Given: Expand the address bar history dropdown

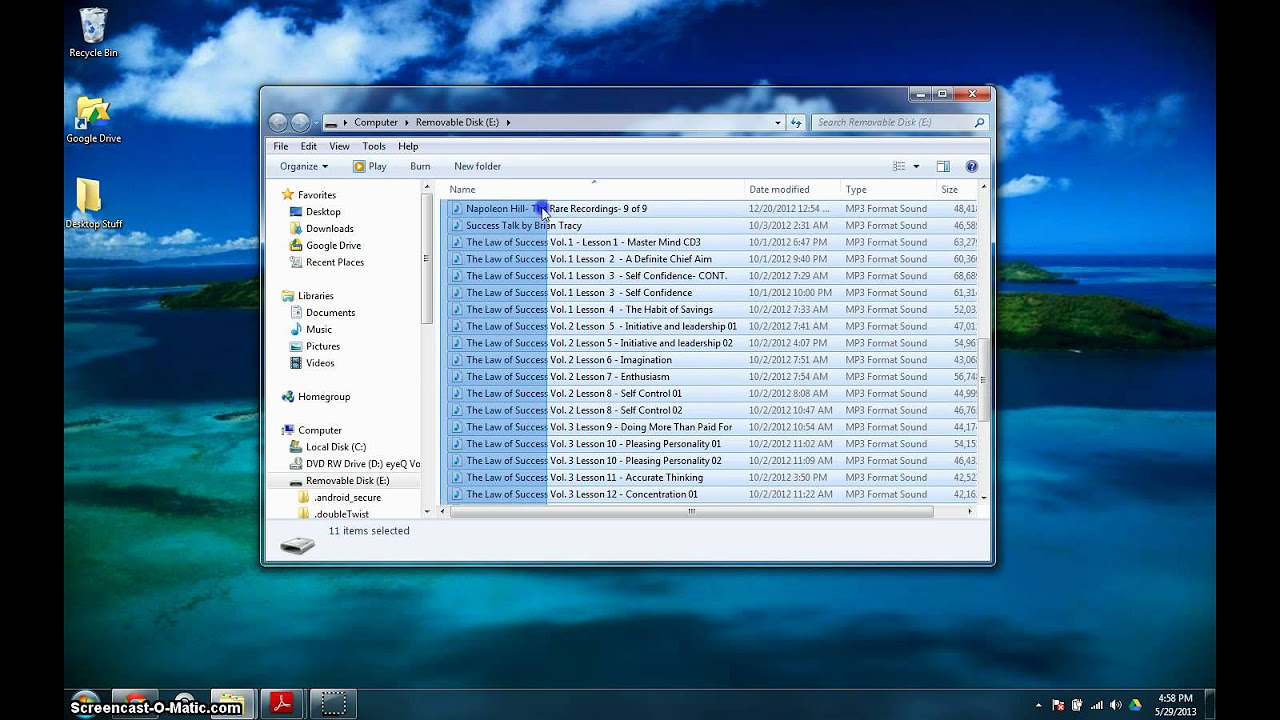Looking at the screenshot, I should pyautogui.click(x=778, y=122).
